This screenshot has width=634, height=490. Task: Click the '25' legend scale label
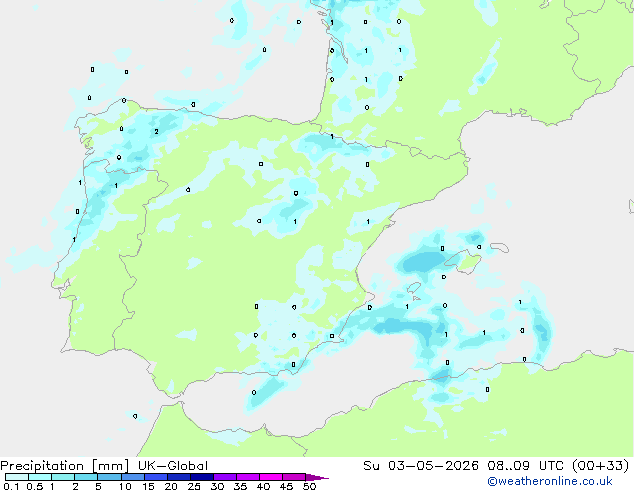194,486
